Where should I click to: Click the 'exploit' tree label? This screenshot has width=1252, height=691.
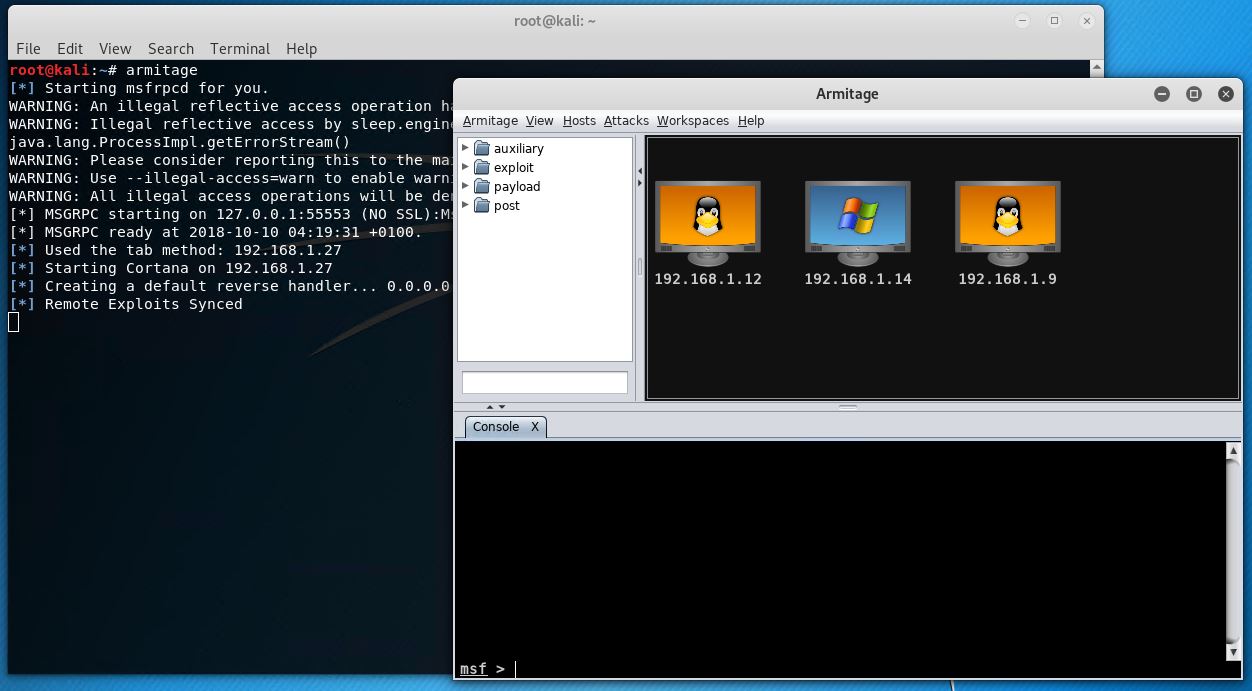pos(514,167)
